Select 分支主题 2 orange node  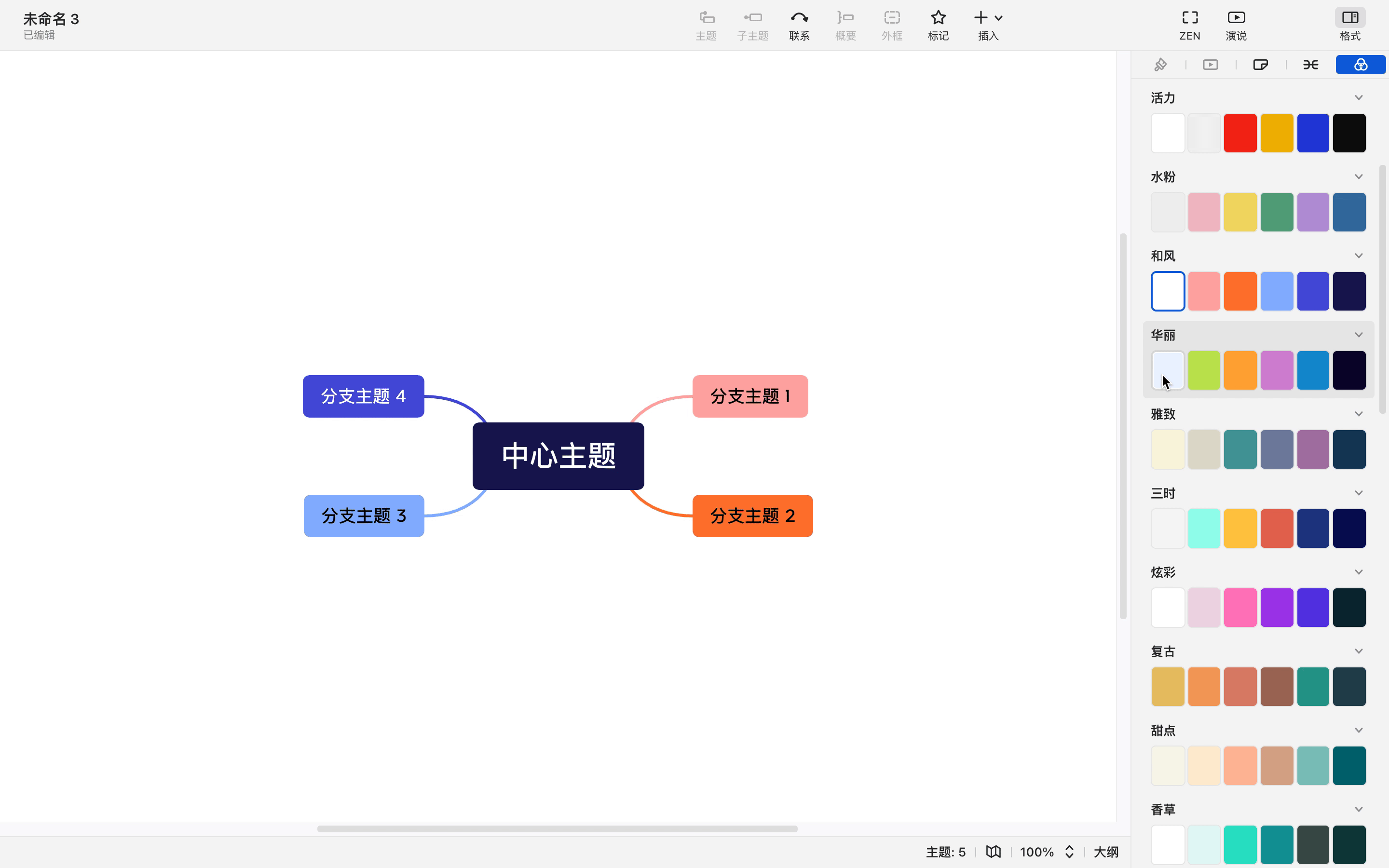(x=752, y=516)
